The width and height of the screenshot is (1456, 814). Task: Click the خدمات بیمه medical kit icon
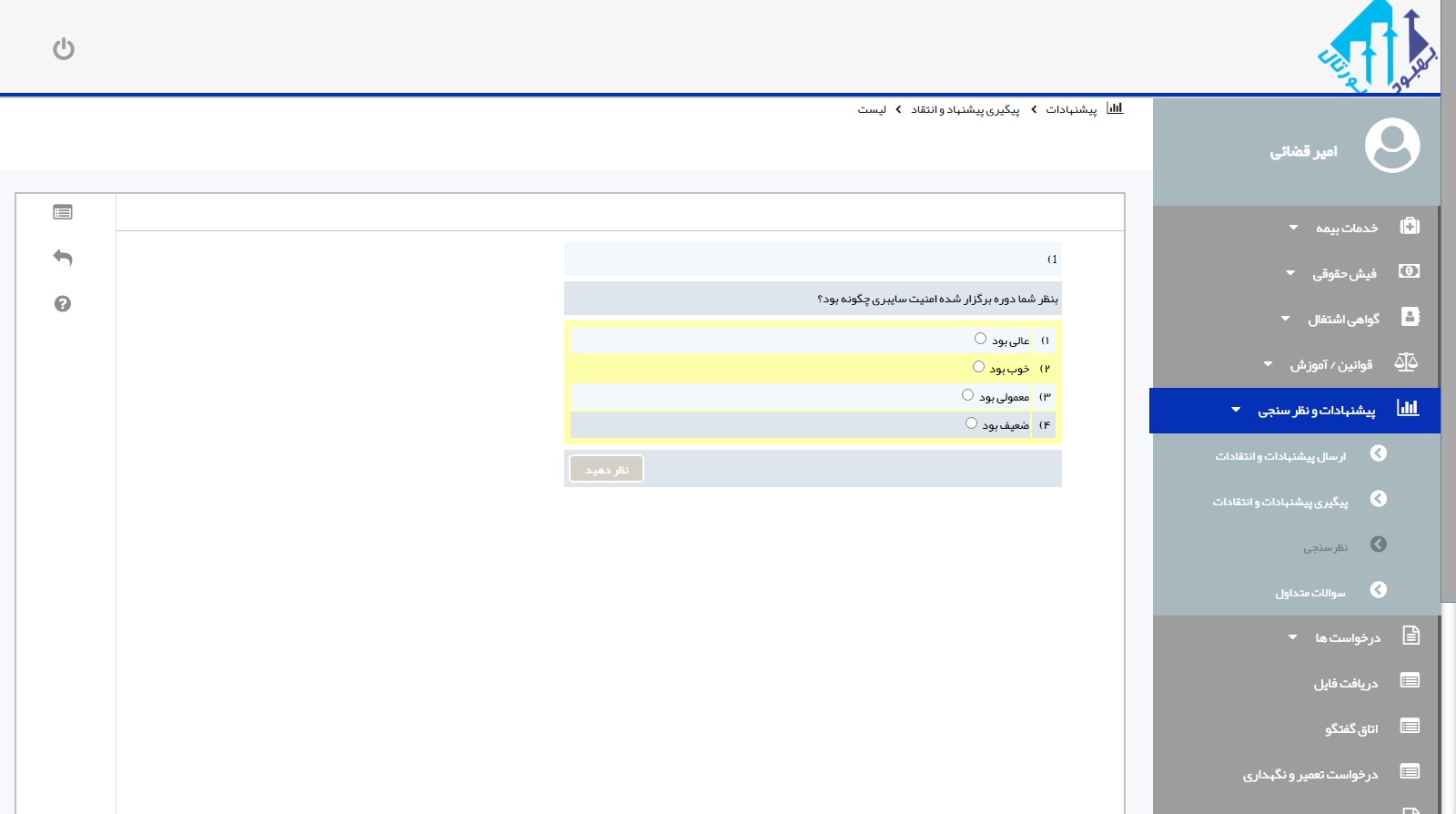(1409, 226)
